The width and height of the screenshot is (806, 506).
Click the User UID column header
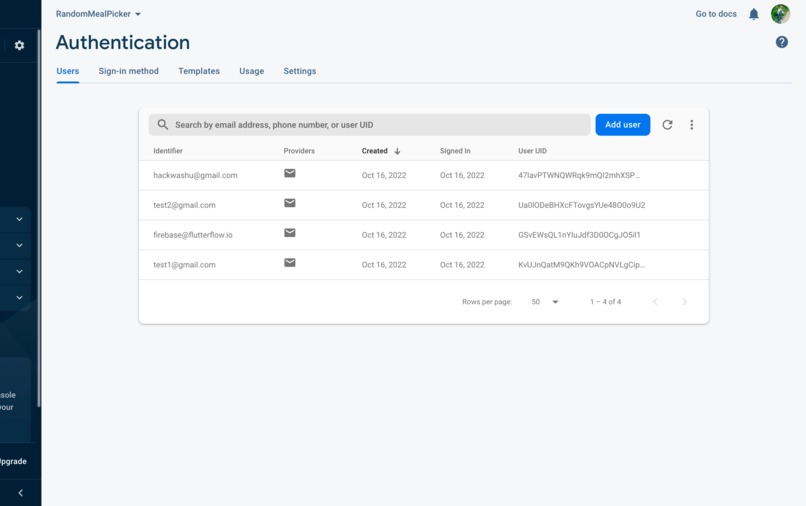coord(532,151)
